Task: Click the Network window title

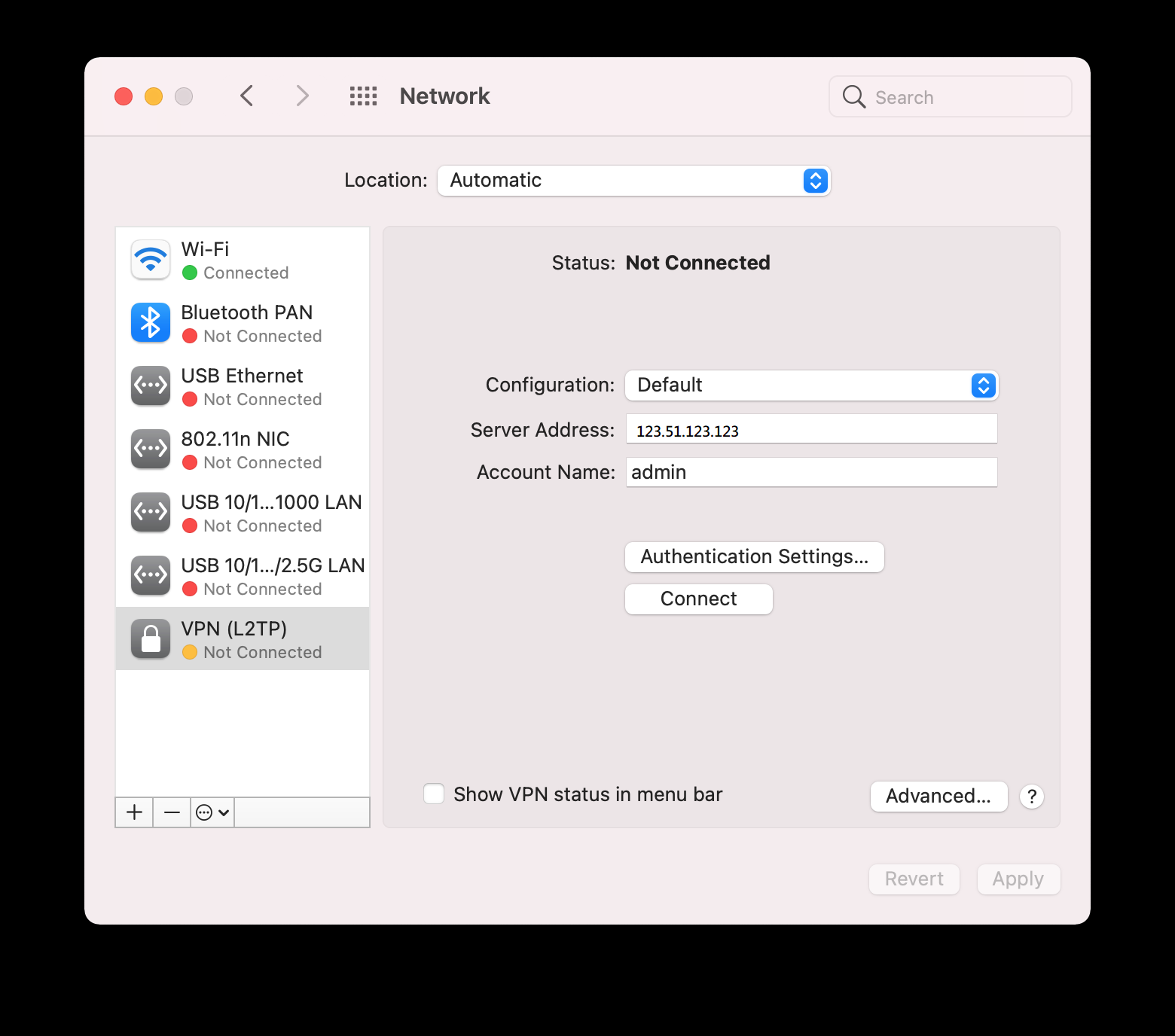Action: (445, 96)
